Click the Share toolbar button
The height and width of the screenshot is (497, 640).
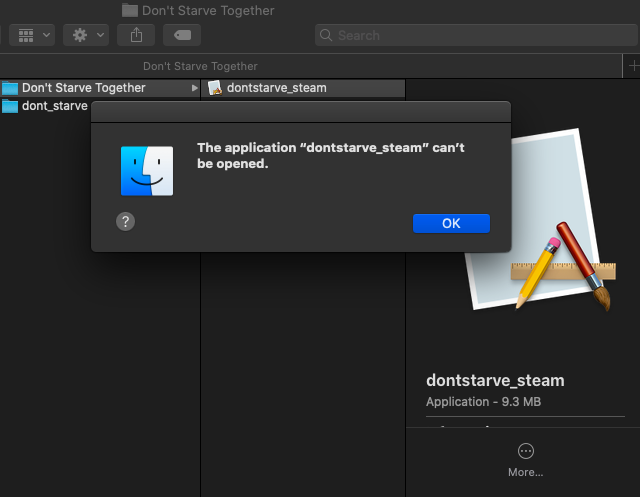point(136,35)
